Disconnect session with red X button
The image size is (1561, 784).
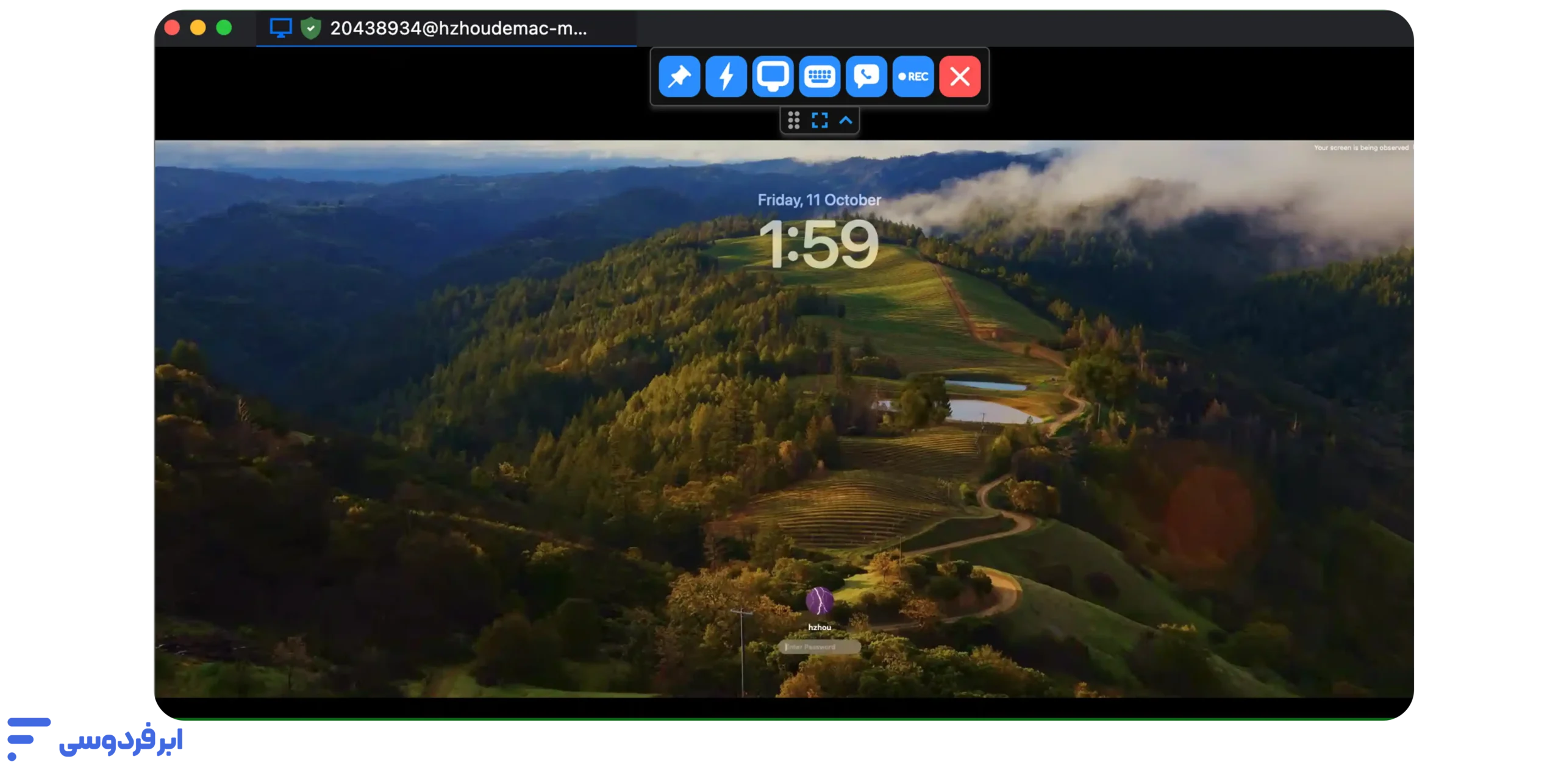(x=960, y=77)
